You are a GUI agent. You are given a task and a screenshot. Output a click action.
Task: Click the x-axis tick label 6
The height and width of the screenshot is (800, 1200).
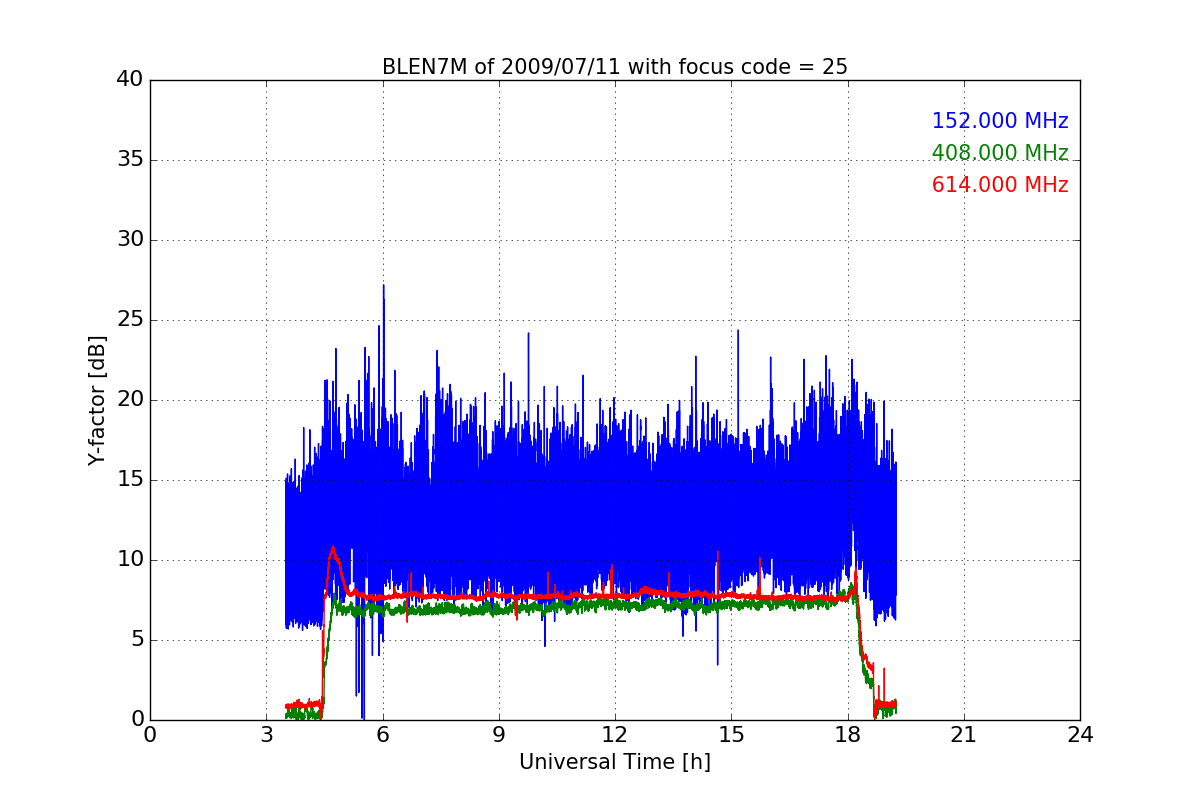383,734
